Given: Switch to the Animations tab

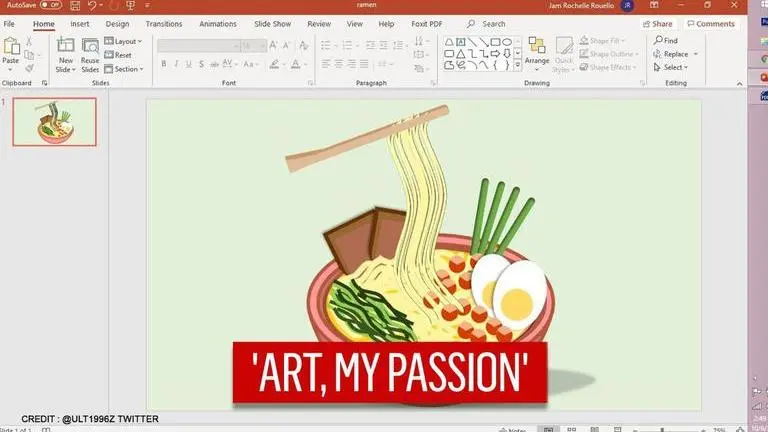Looking at the screenshot, I should 217,24.
